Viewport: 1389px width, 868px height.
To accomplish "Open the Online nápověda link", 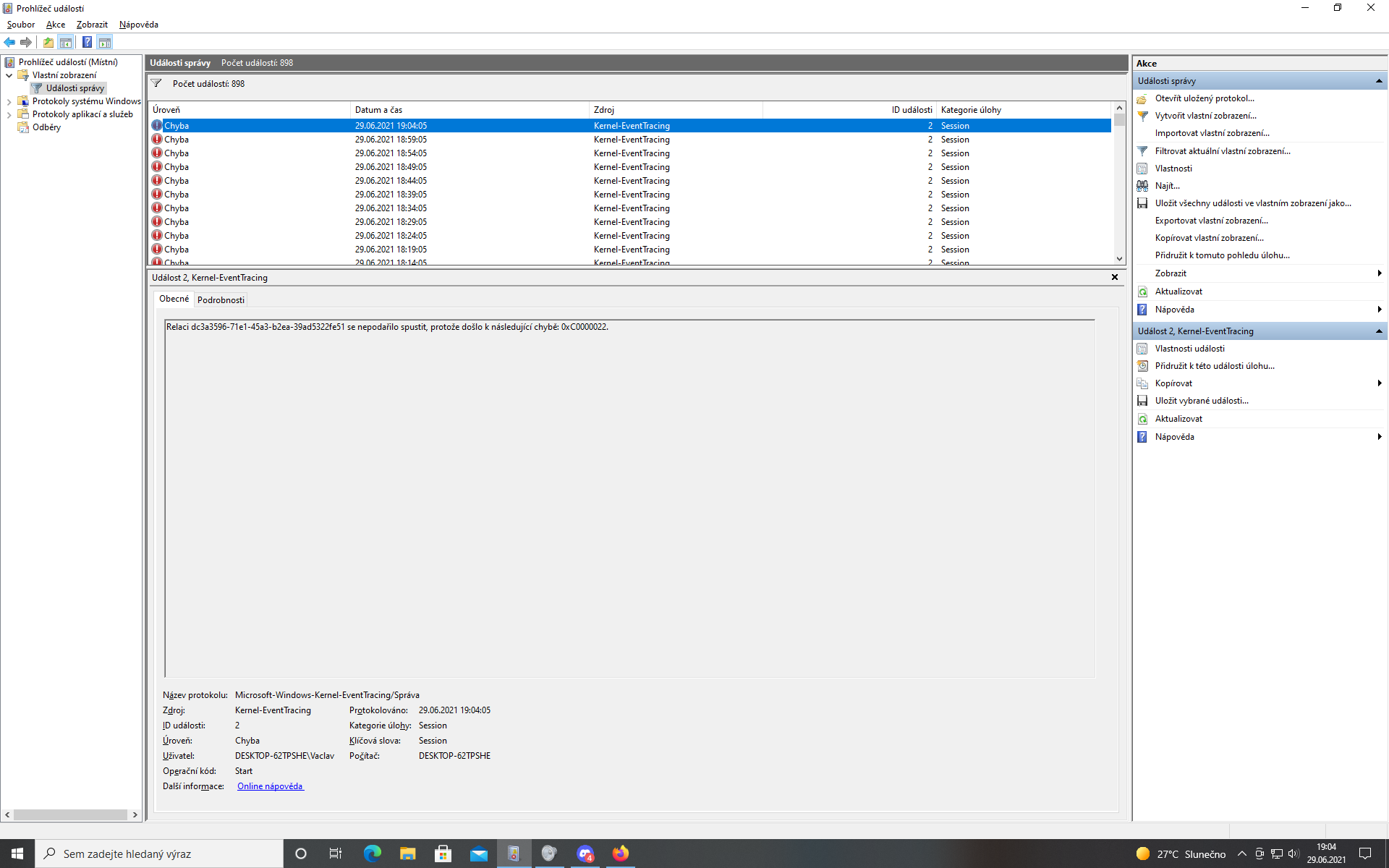I will coord(270,786).
